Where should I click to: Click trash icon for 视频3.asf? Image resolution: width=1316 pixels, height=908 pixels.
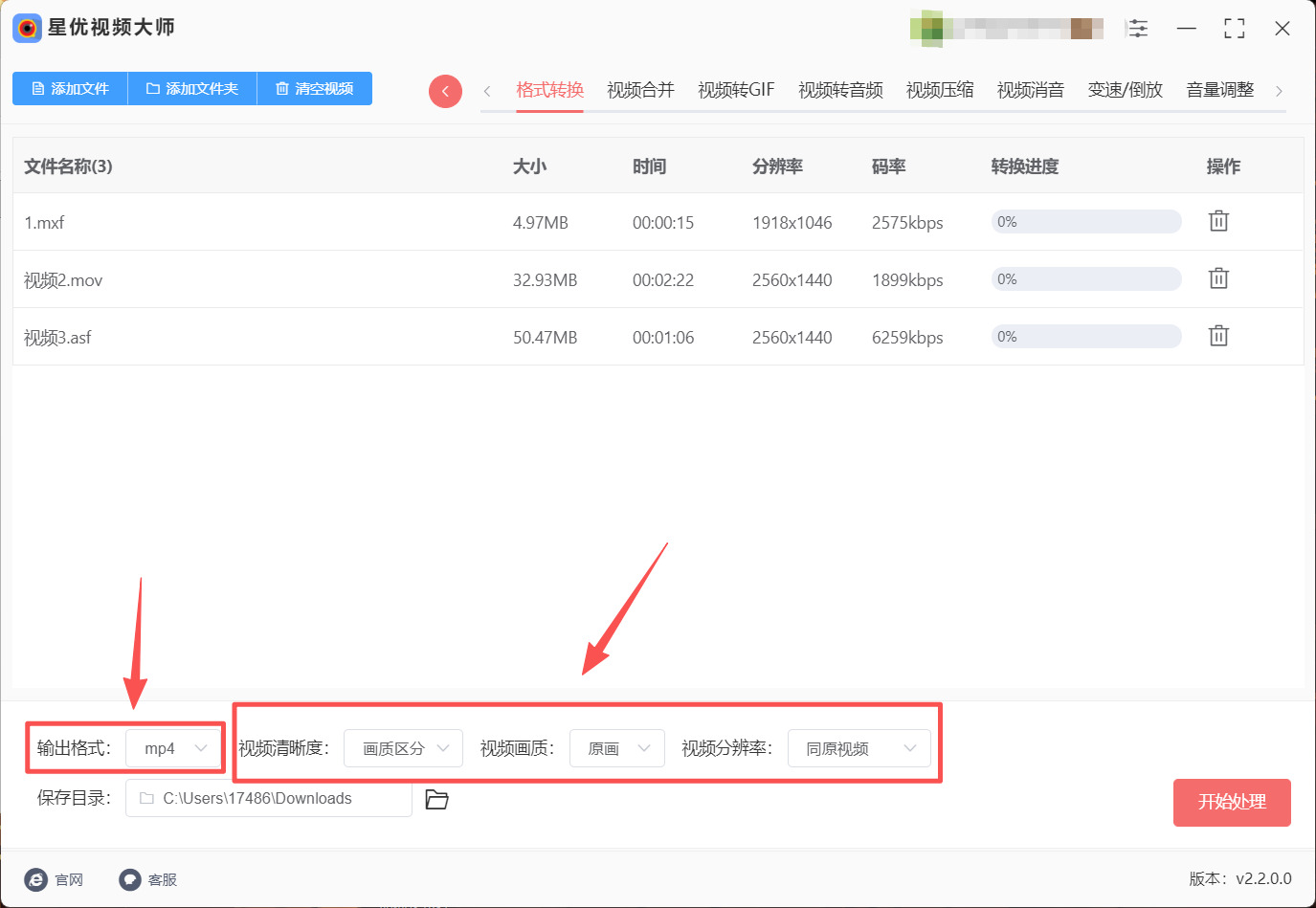pos(1218,336)
